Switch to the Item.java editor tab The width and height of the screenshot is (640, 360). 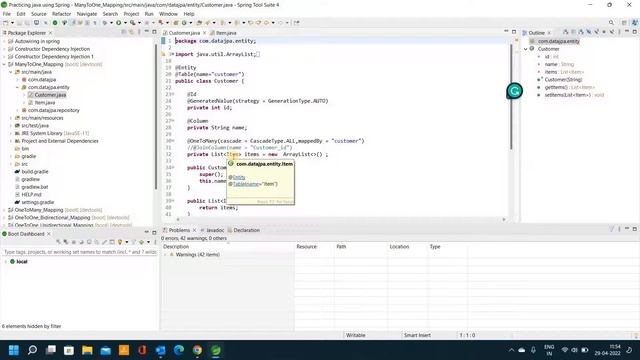point(223,33)
